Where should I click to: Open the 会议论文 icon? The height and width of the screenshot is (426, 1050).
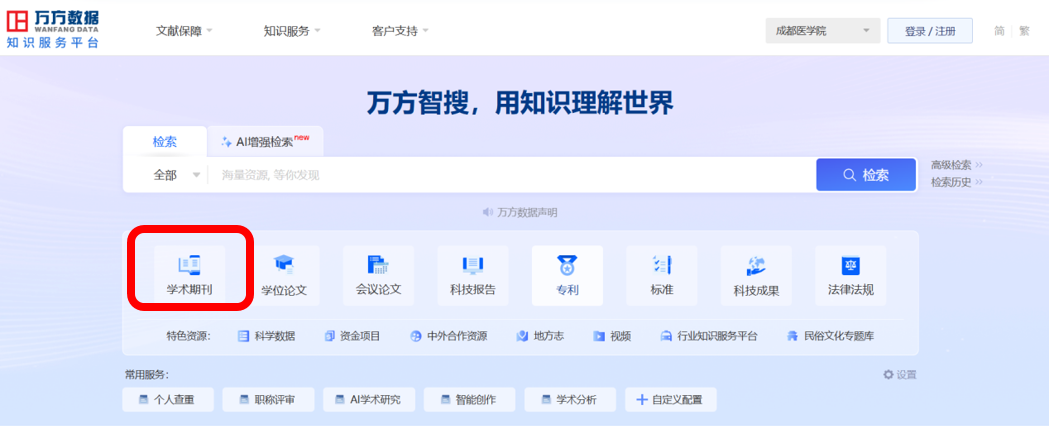(378, 265)
